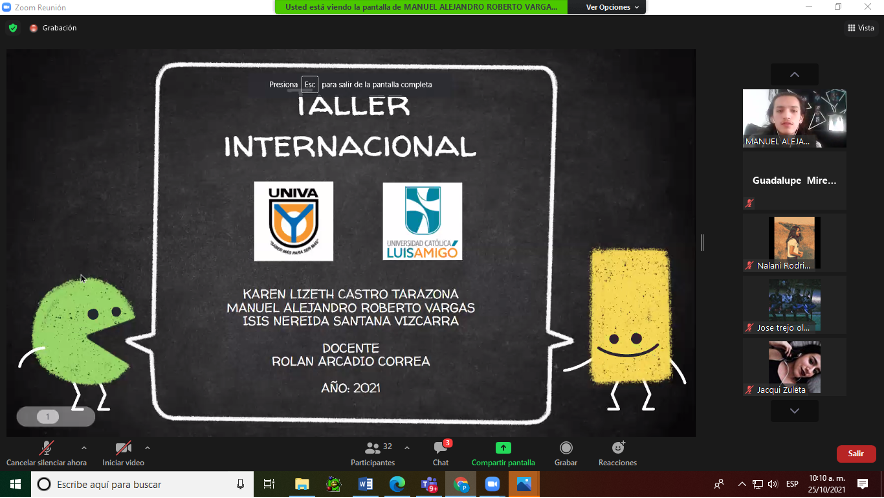Click the Grabación recording indicator
The image size is (884, 498).
pyautogui.click(x=53, y=28)
